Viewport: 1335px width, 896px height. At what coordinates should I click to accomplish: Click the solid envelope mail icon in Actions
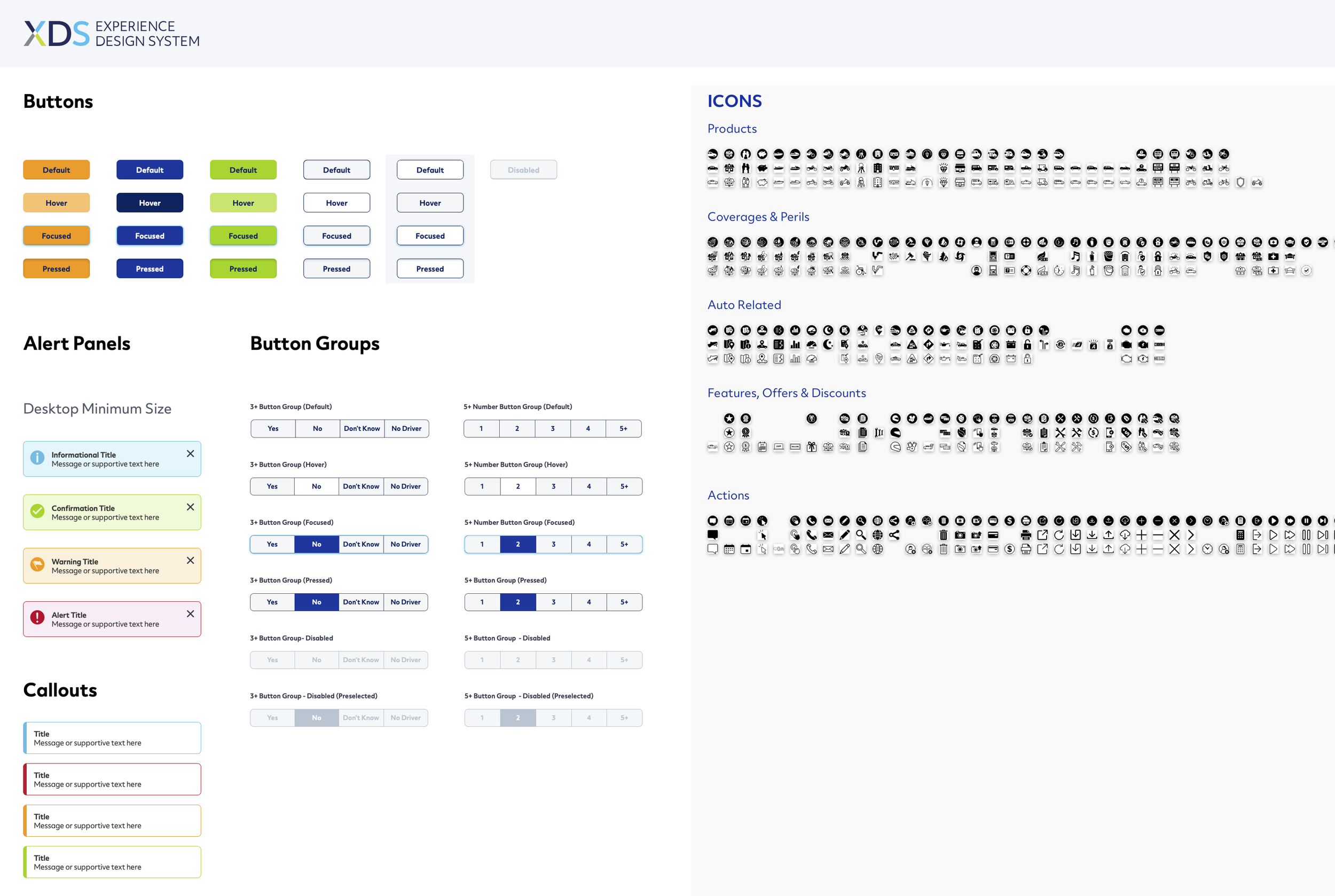(828, 535)
